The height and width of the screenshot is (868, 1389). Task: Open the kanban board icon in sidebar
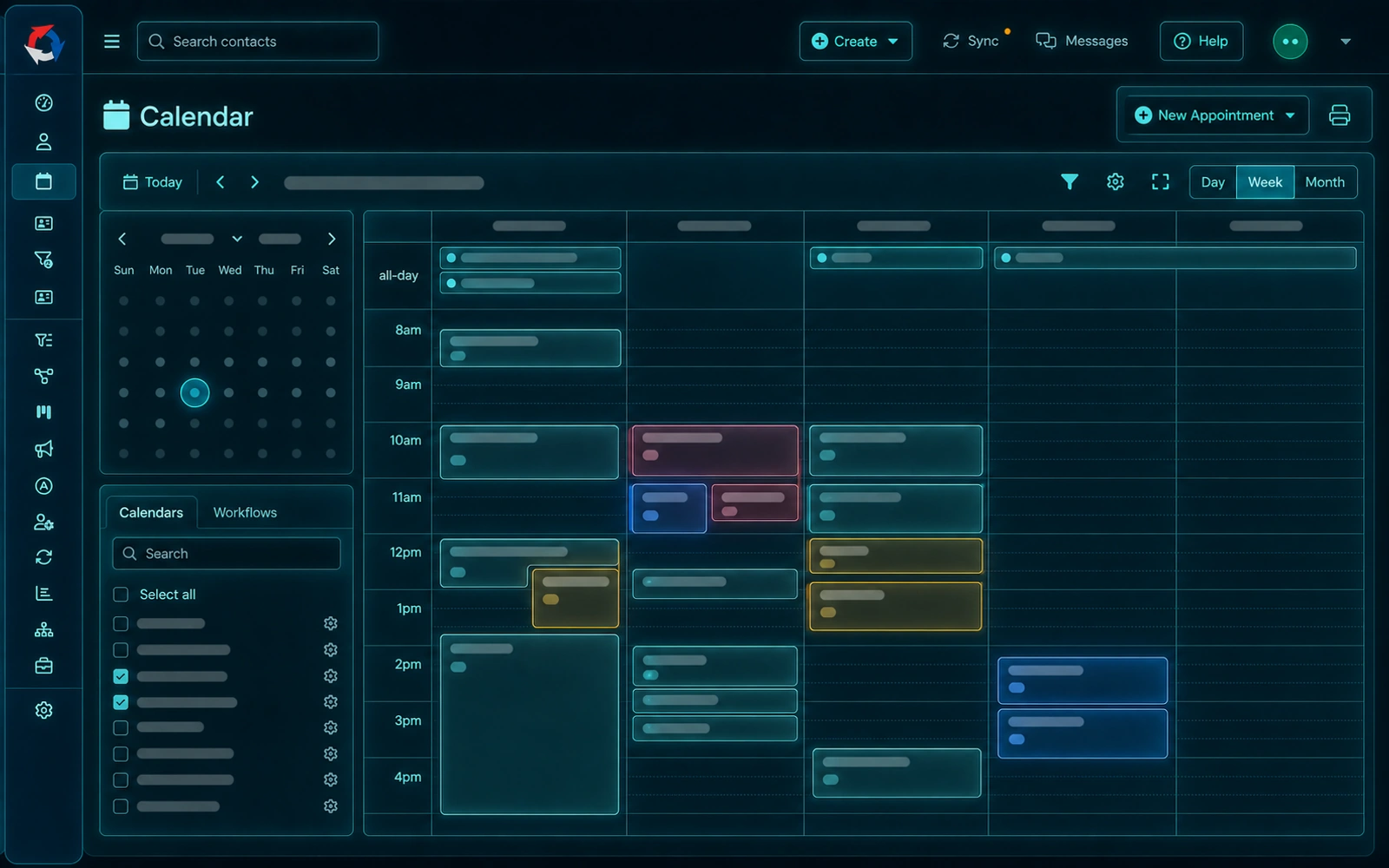tap(43, 412)
